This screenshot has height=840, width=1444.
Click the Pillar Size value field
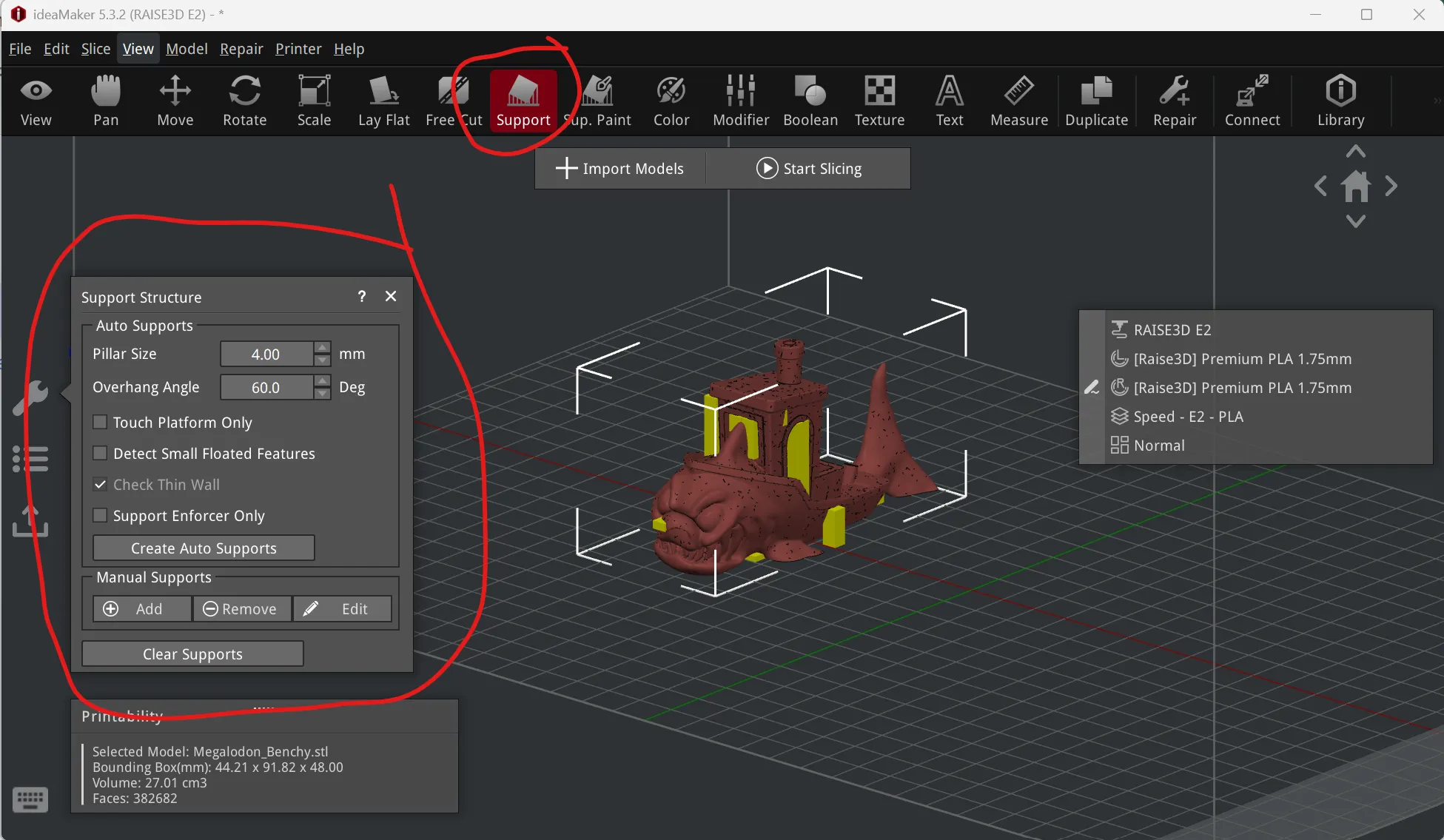pos(266,354)
